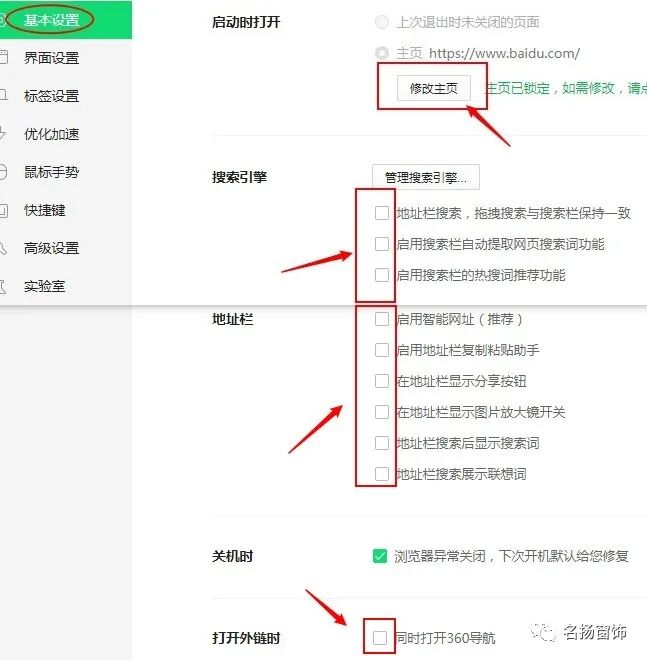
Task: Open the 鼠标手势 settings section
Action: [51, 172]
